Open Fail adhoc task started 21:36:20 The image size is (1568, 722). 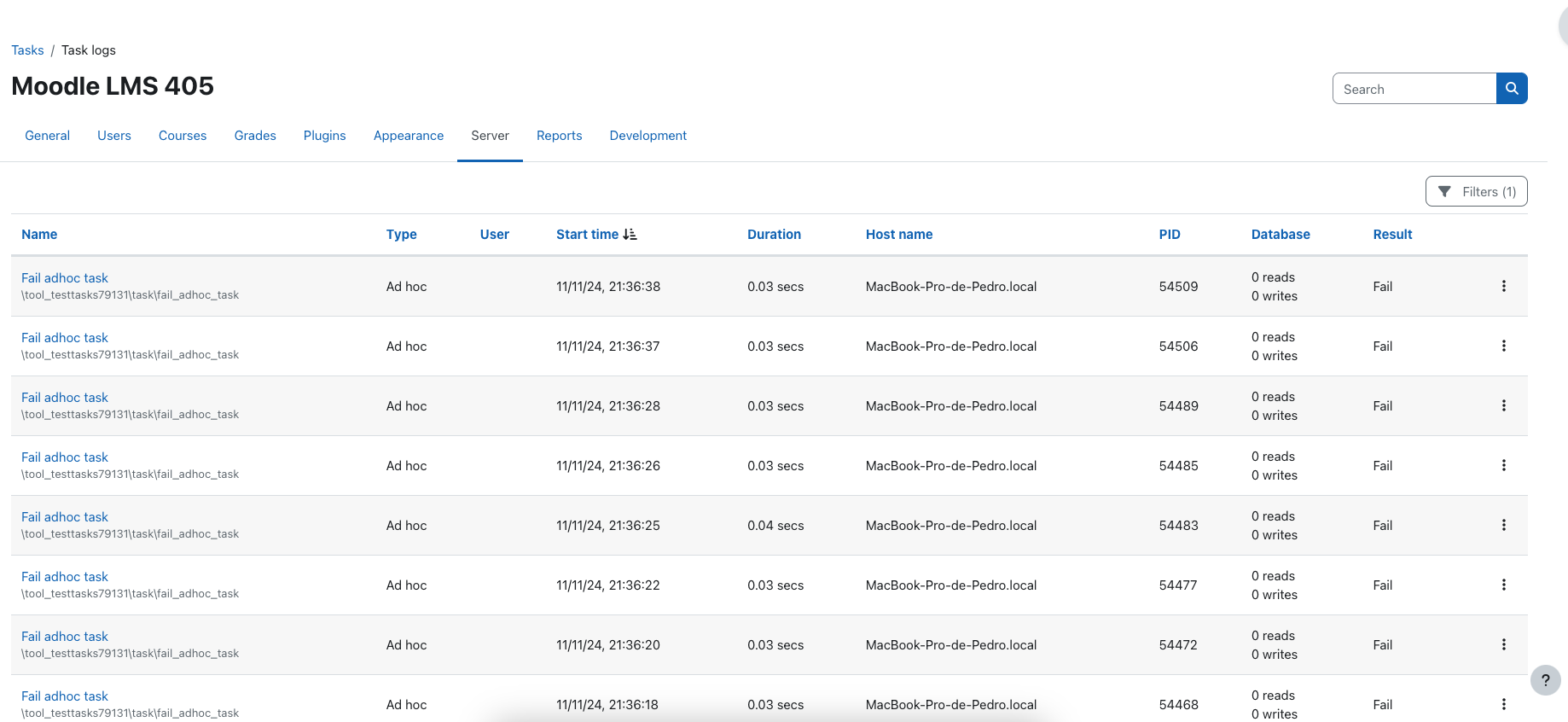(65, 637)
